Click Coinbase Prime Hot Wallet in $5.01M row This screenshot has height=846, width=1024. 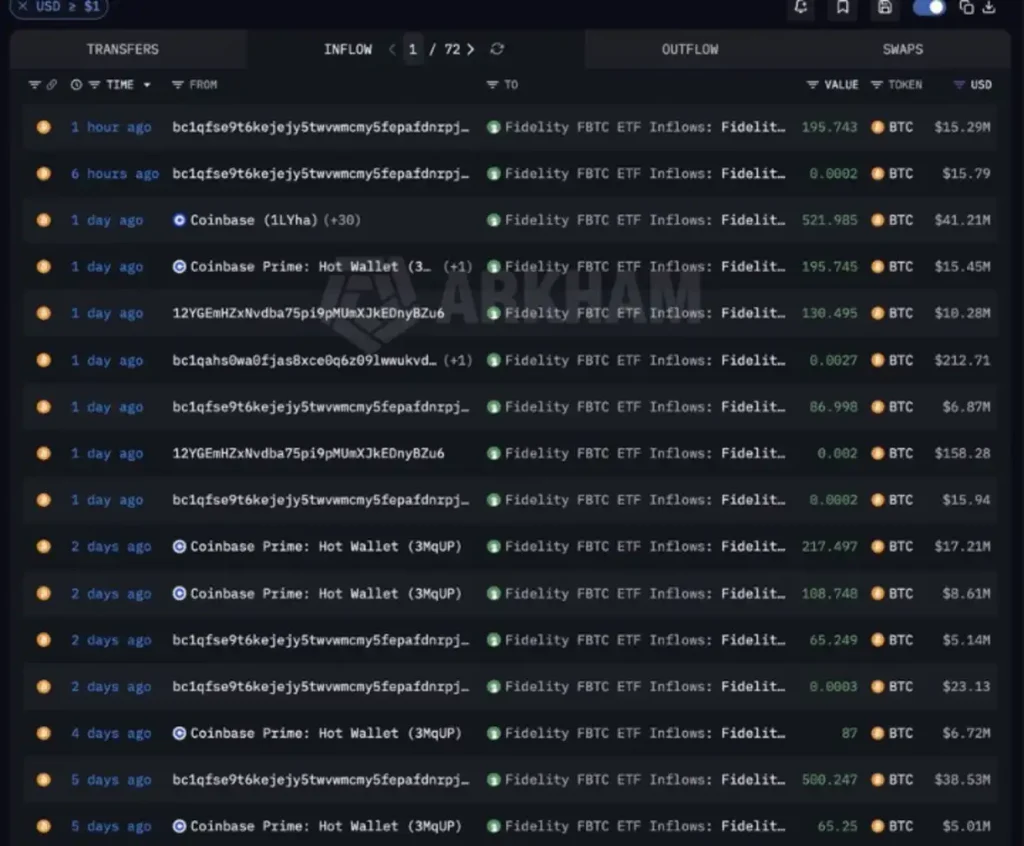(x=326, y=826)
